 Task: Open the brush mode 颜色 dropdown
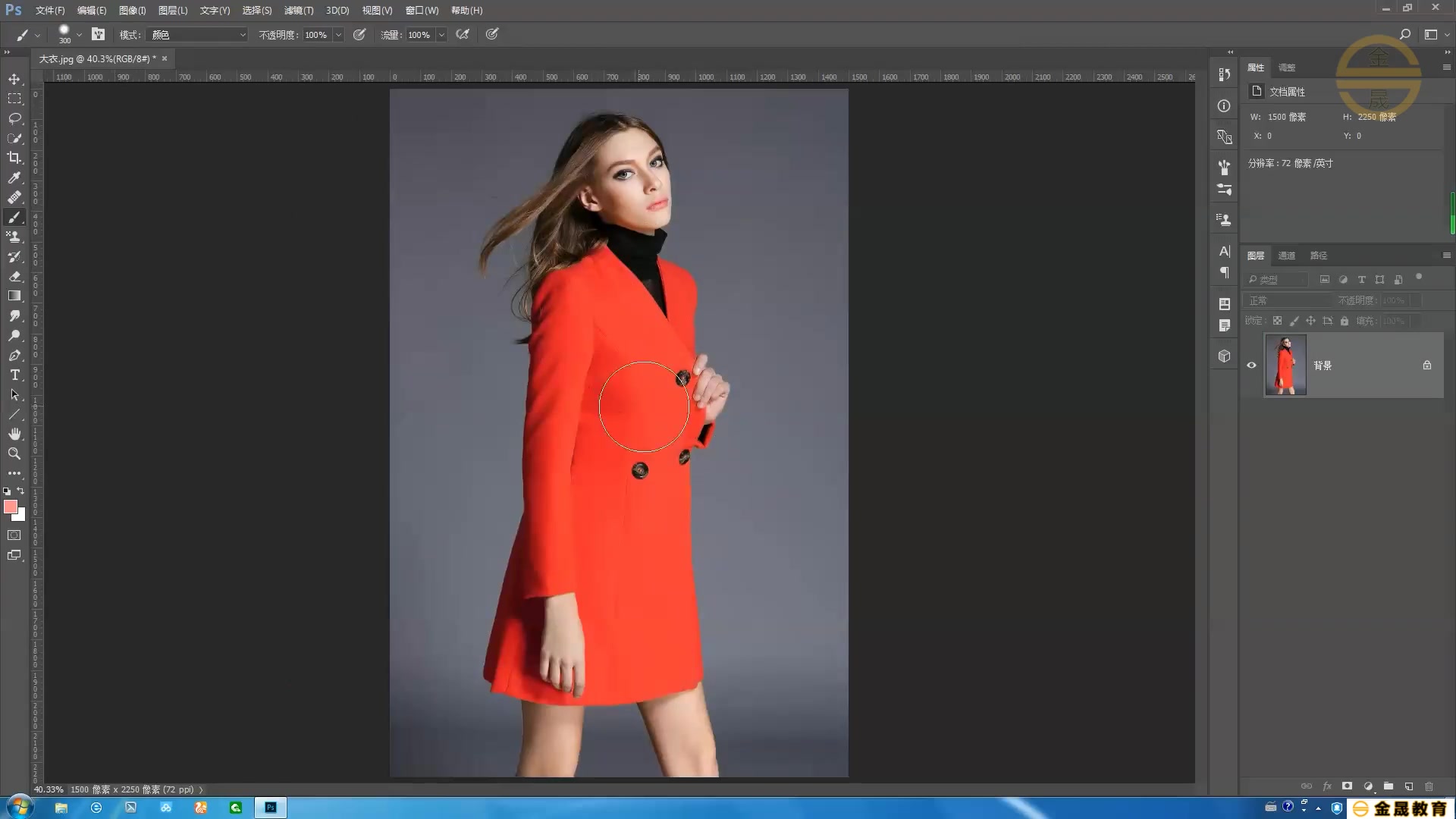[197, 35]
